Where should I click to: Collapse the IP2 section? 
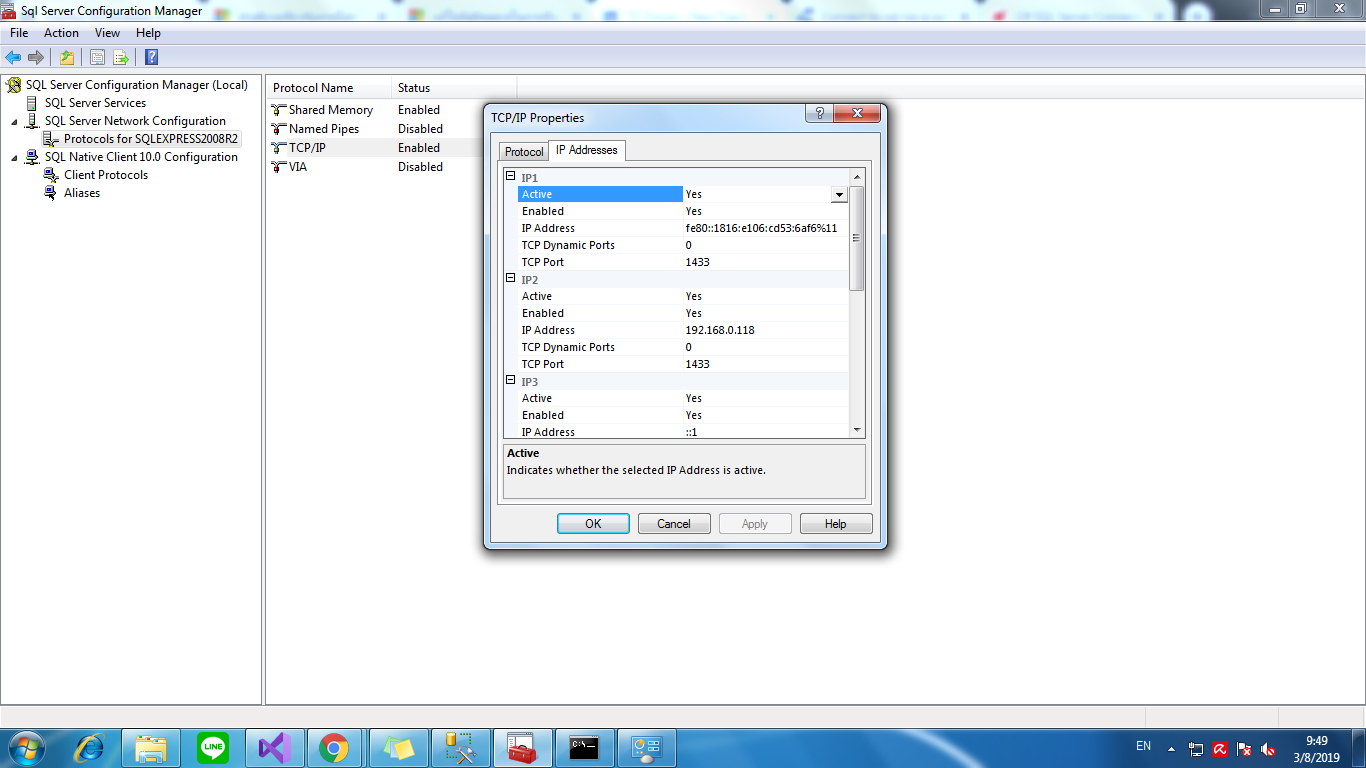coord(511,278)
